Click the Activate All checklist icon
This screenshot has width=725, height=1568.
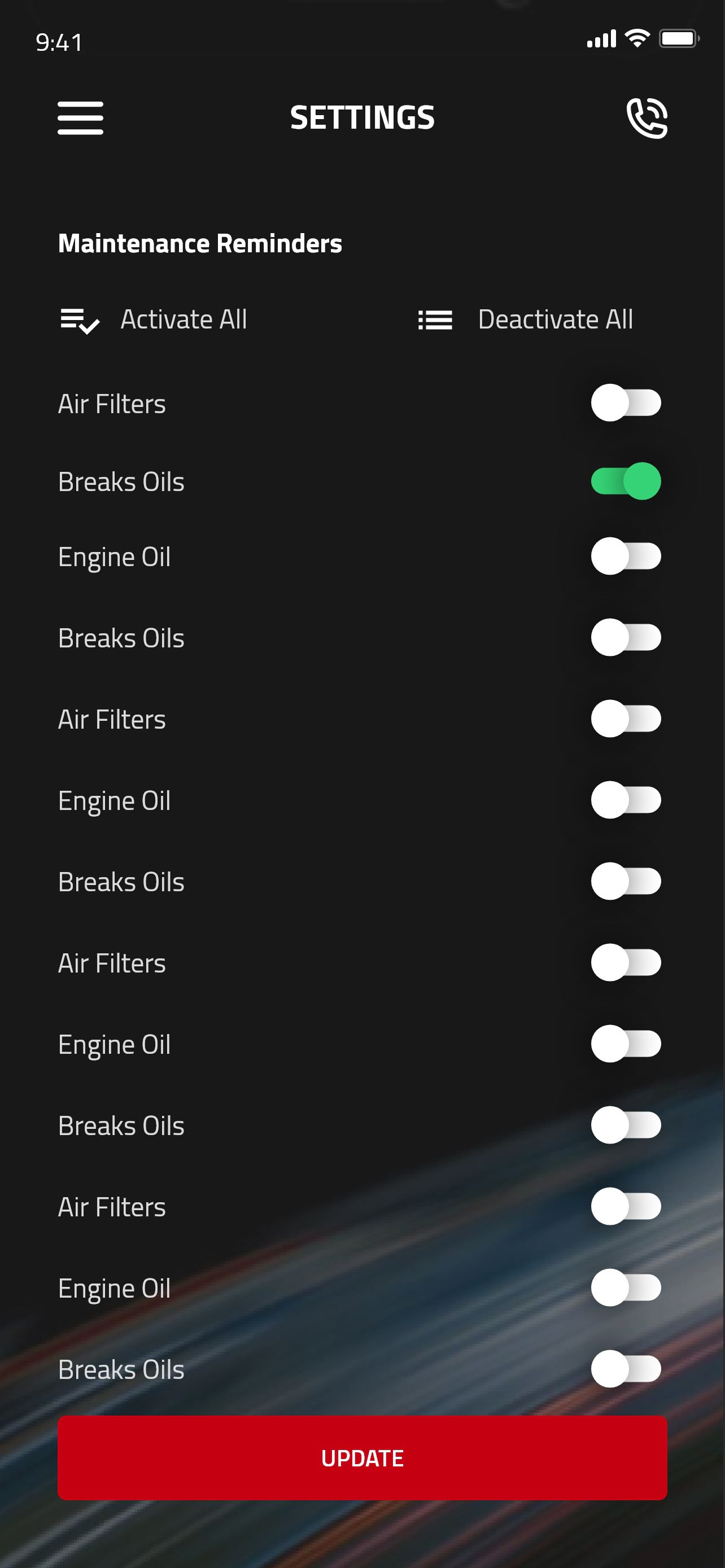79,321
